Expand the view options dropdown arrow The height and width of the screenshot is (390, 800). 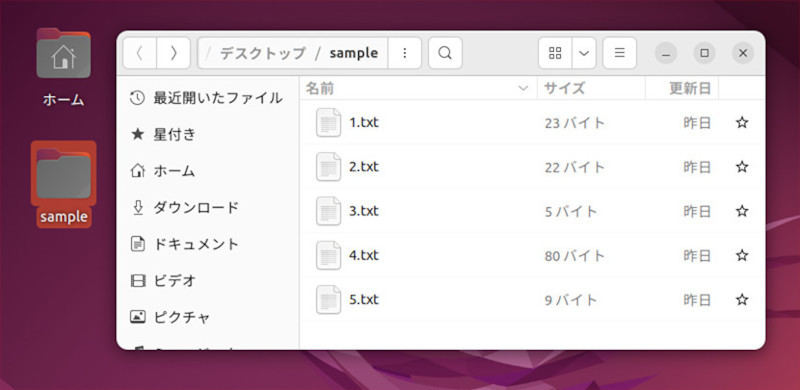(584, 53)
